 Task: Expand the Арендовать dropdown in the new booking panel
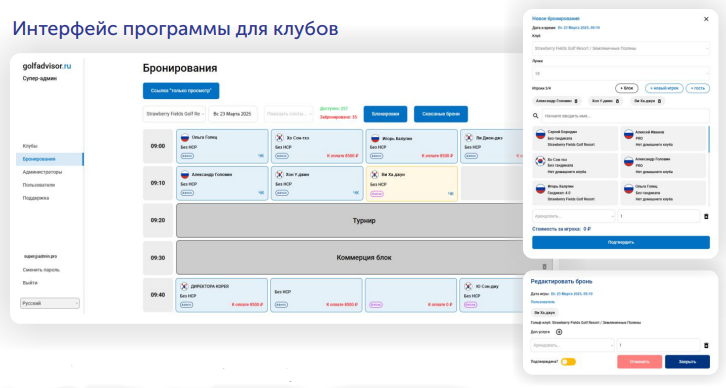tap(573, 216)
